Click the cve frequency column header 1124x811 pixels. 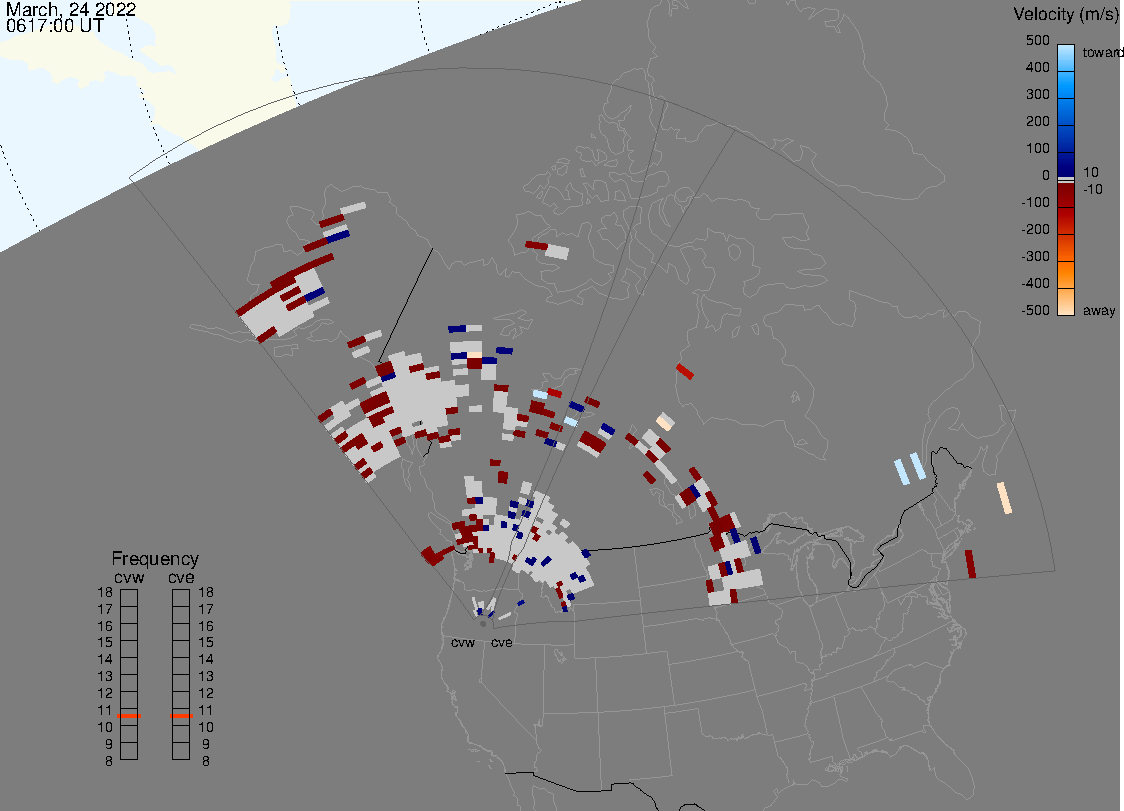click(x=181, y=576)
